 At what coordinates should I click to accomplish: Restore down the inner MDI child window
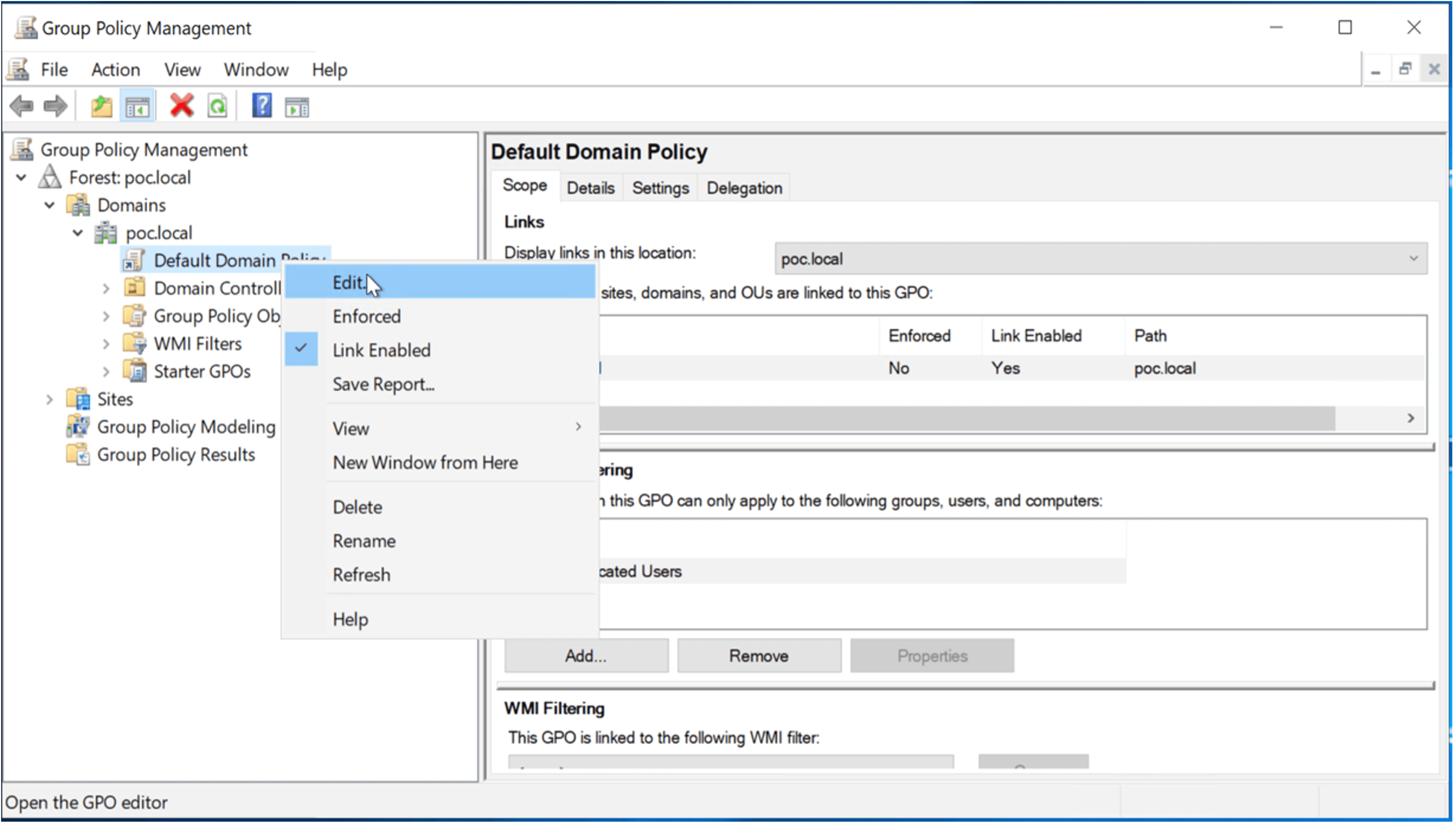pos(1405,69)
